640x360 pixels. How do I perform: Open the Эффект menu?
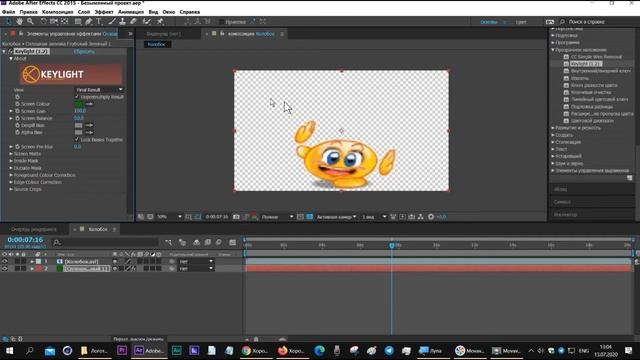(104, 12)
